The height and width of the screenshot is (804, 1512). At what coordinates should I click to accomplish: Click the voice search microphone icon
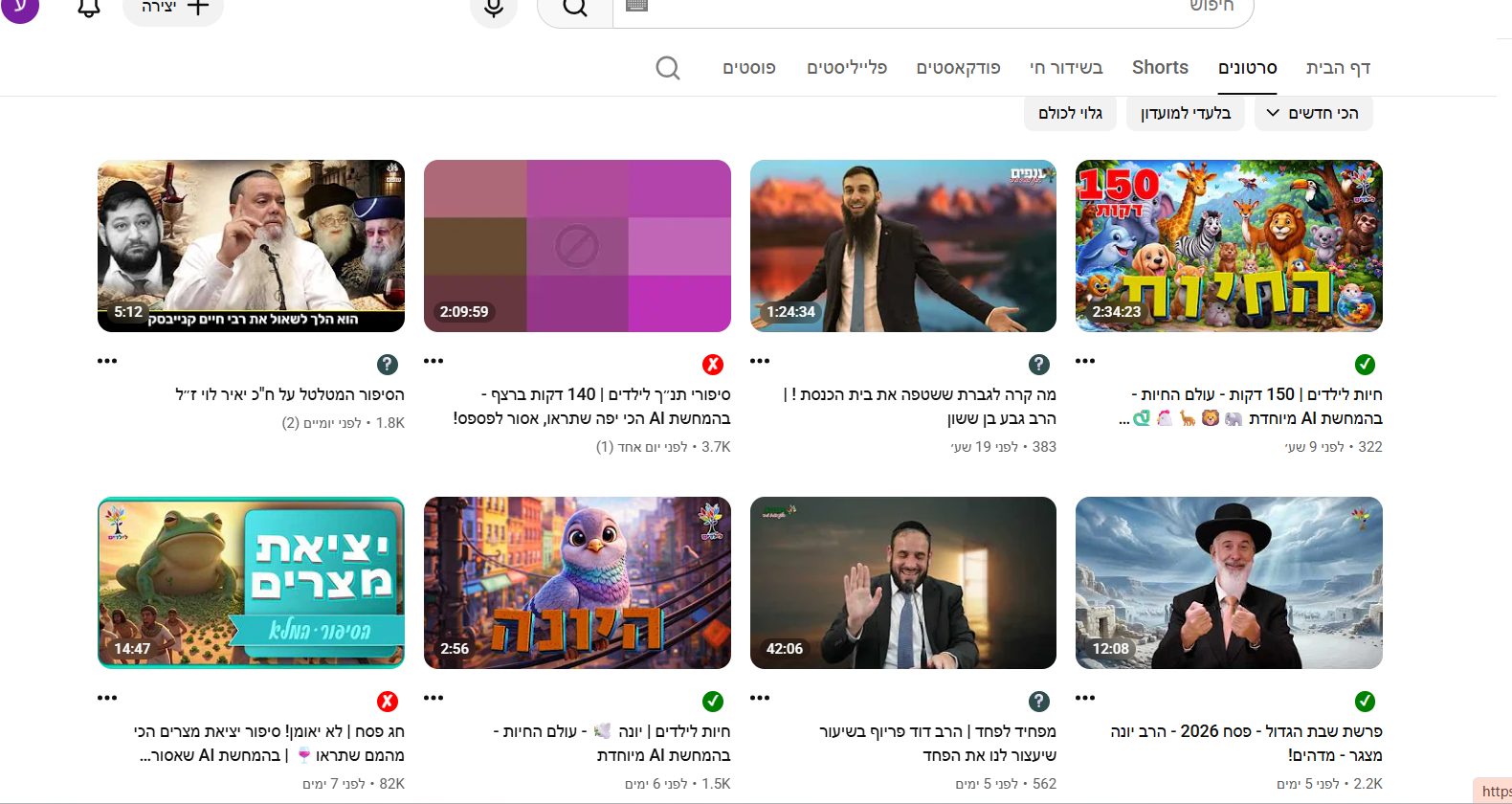(x=494, y=9)
